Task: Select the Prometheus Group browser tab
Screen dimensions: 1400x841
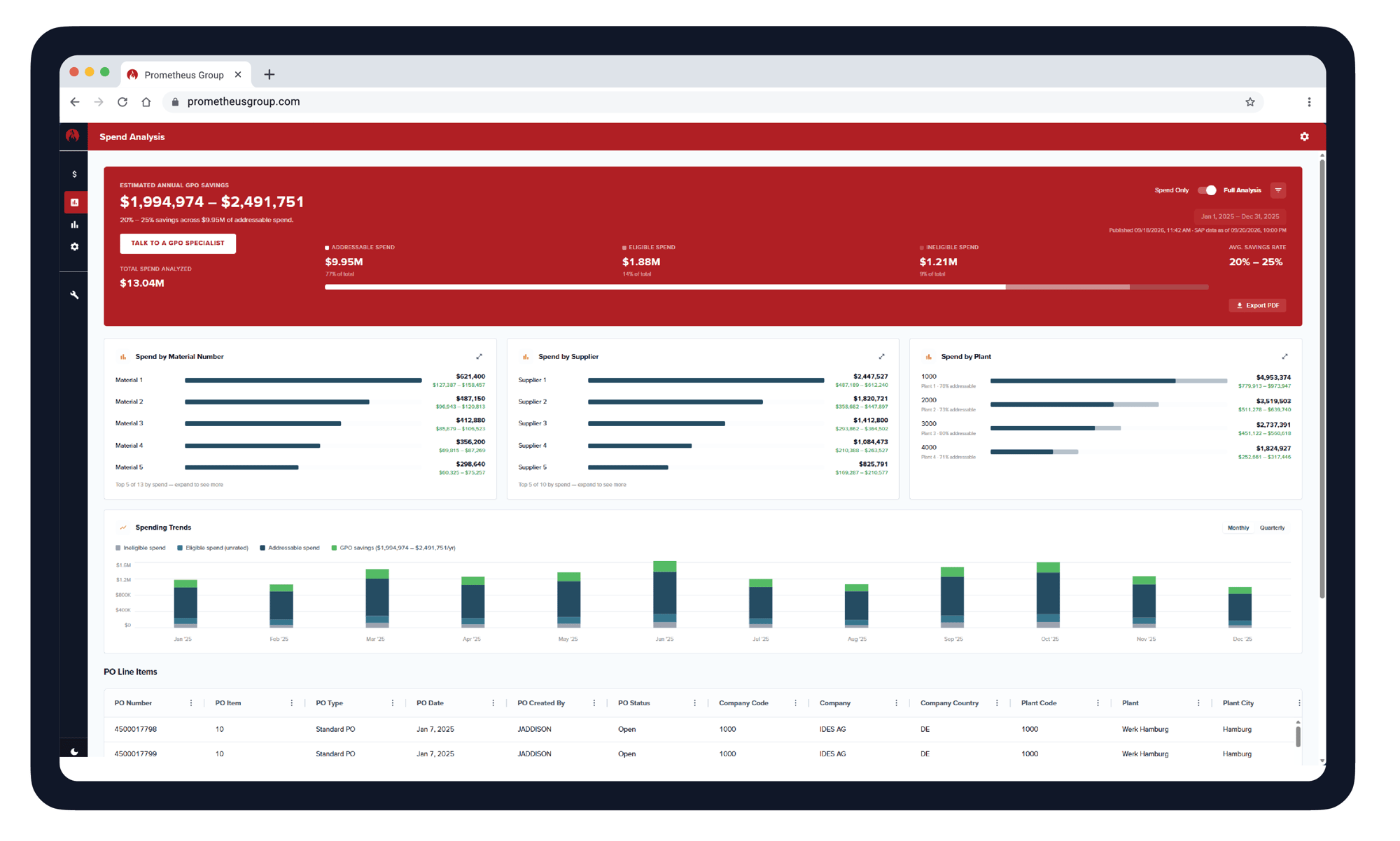Action: 186,75
